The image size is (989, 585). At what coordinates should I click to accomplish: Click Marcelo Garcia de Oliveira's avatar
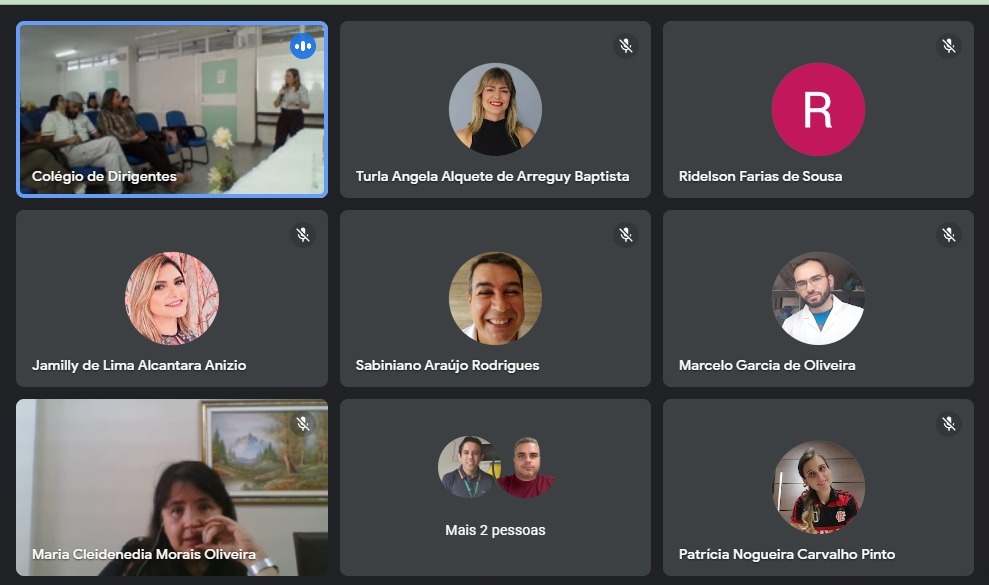click(x=818, y=298)
